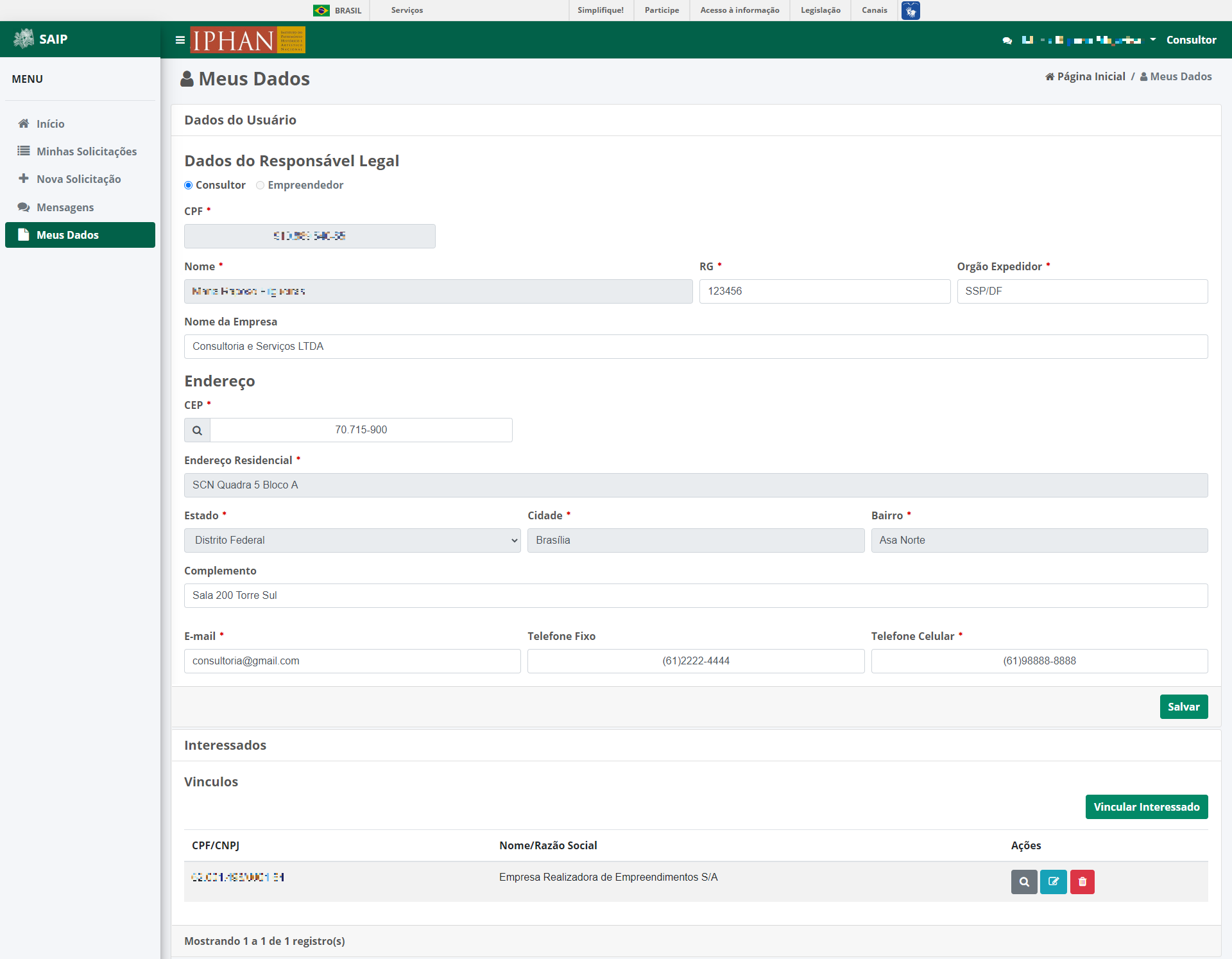Open Simplifique! in the top bar
Image resolution: width=1232 pixels, height=959 pixels.
[601, 10]
